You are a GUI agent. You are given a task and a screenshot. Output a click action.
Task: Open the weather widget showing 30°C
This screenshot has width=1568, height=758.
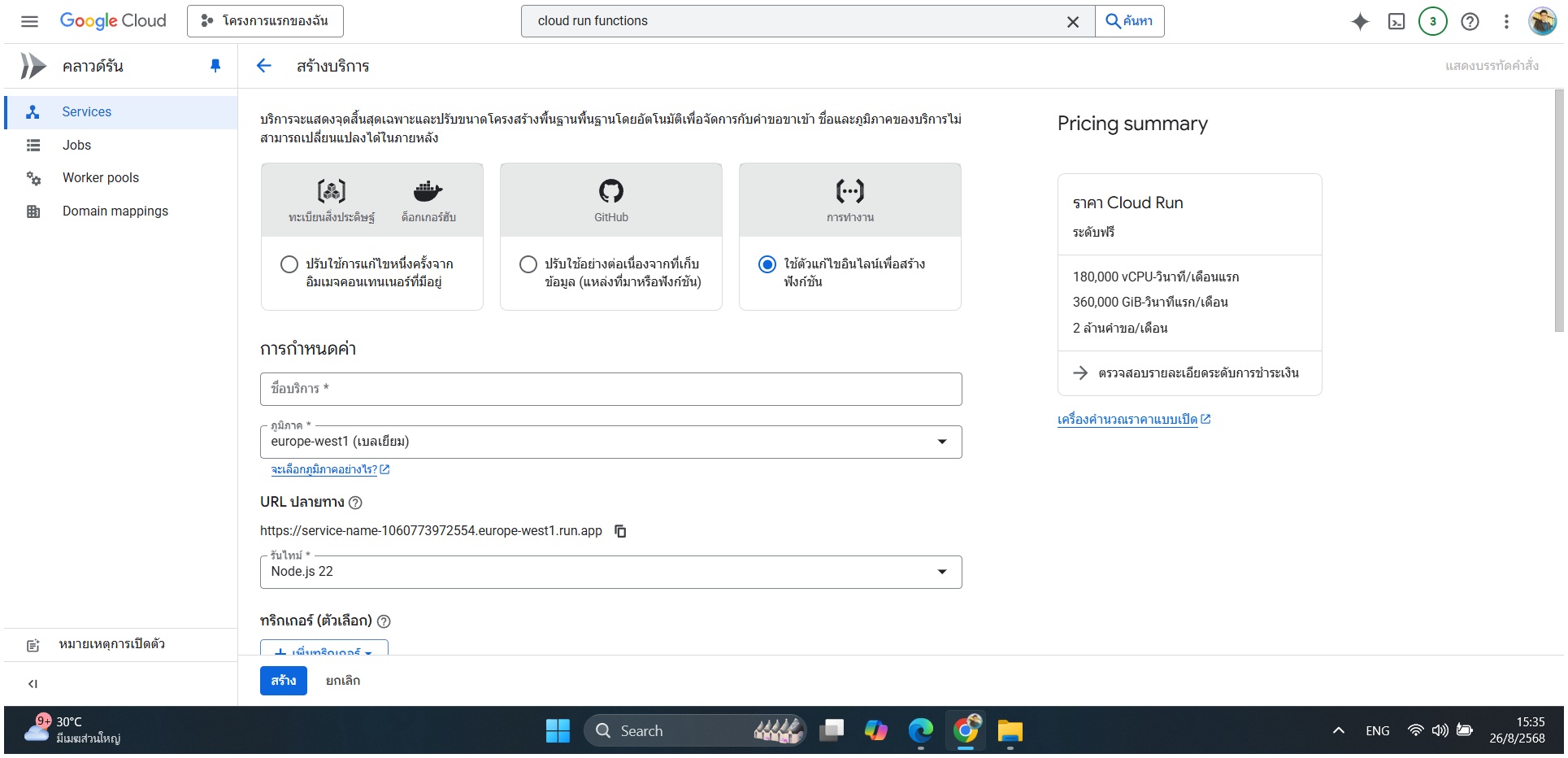pos(73,730)
